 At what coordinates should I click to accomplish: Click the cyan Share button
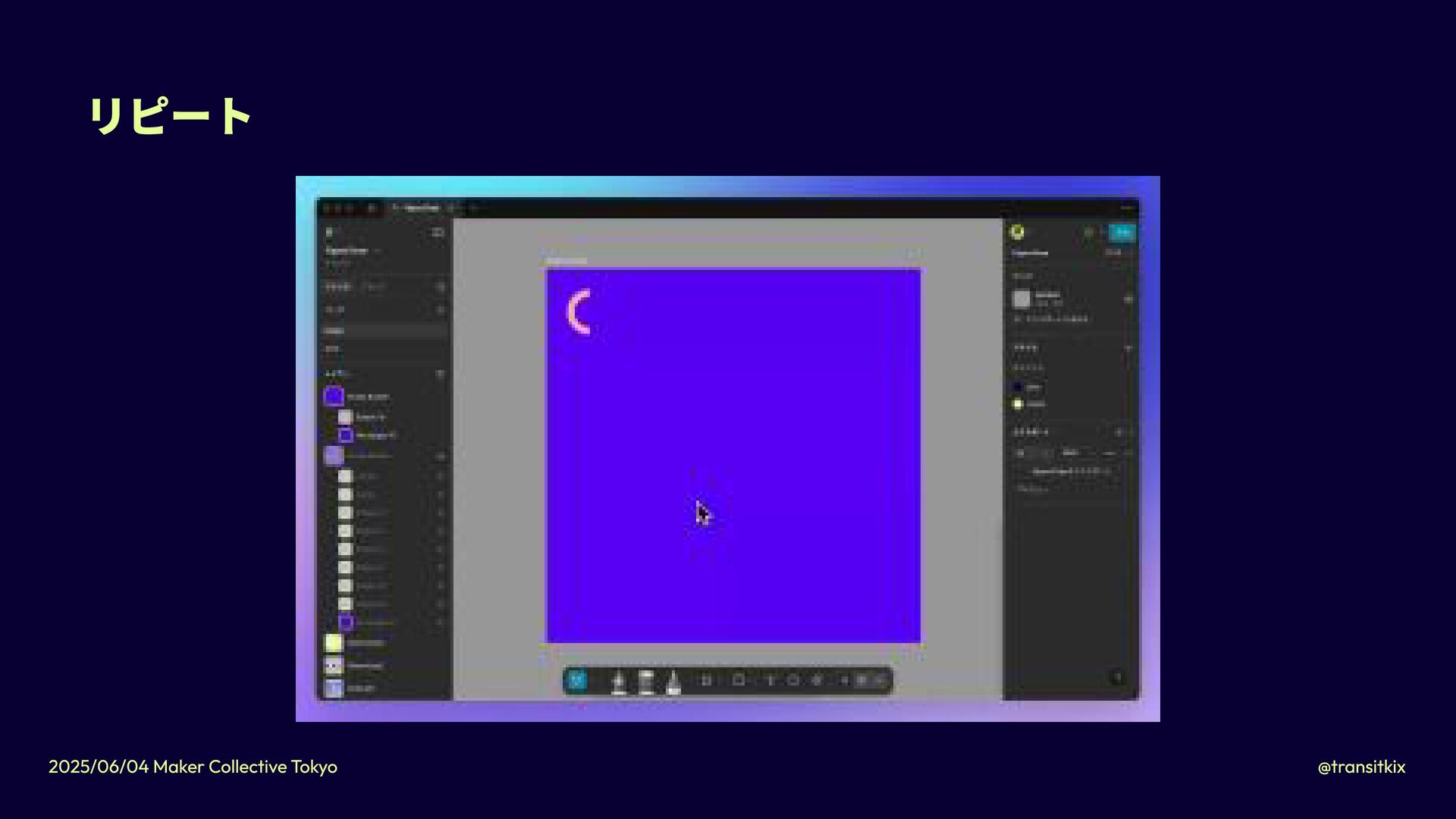pyautogui.click(x=1122, y=232)
